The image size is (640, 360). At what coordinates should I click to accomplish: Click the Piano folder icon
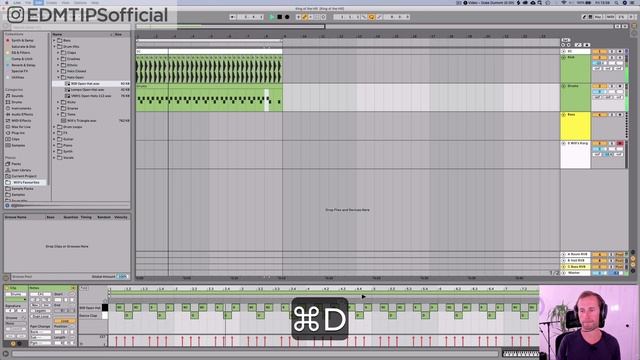60,145
